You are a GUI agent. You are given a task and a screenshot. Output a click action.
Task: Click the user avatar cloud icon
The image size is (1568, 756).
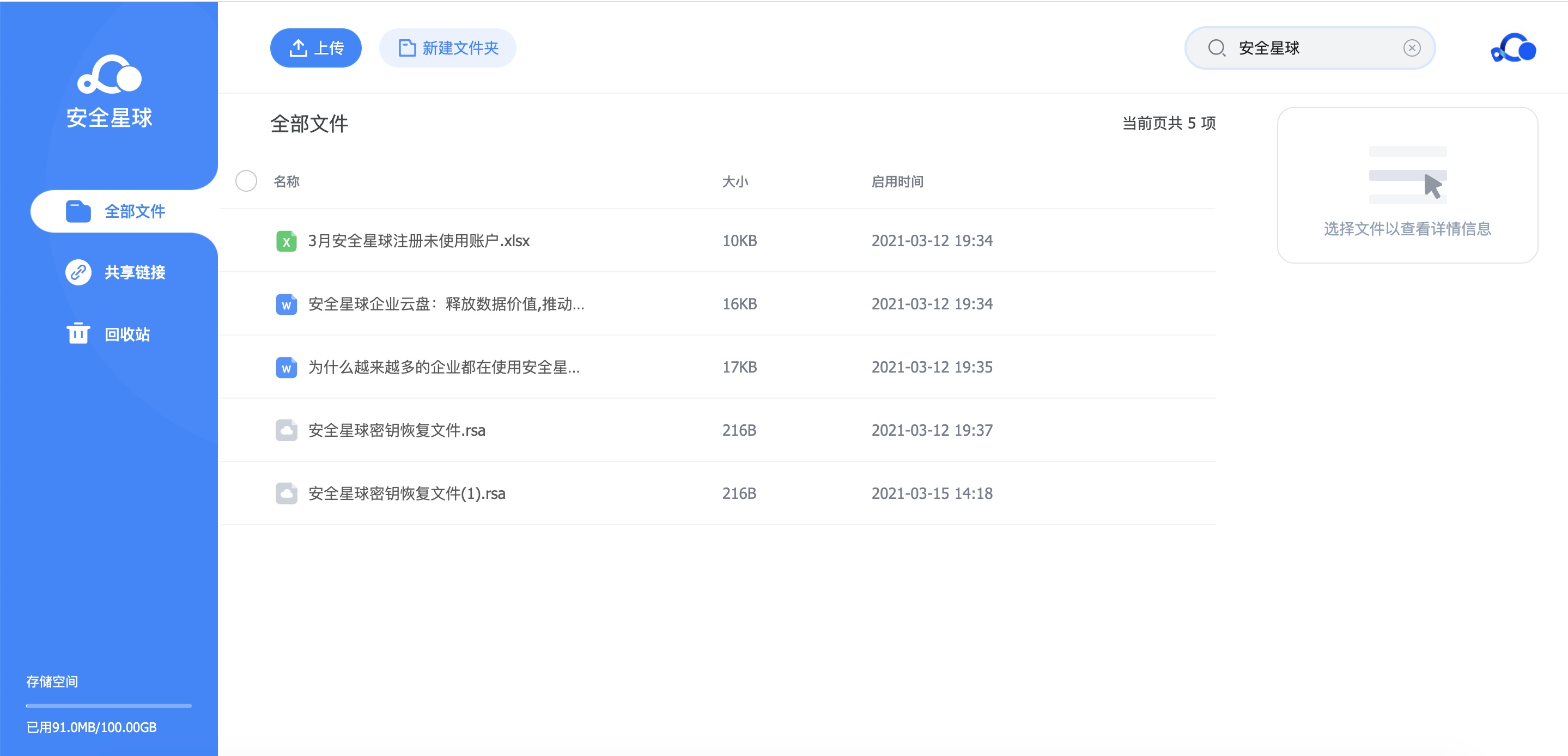1513,48
